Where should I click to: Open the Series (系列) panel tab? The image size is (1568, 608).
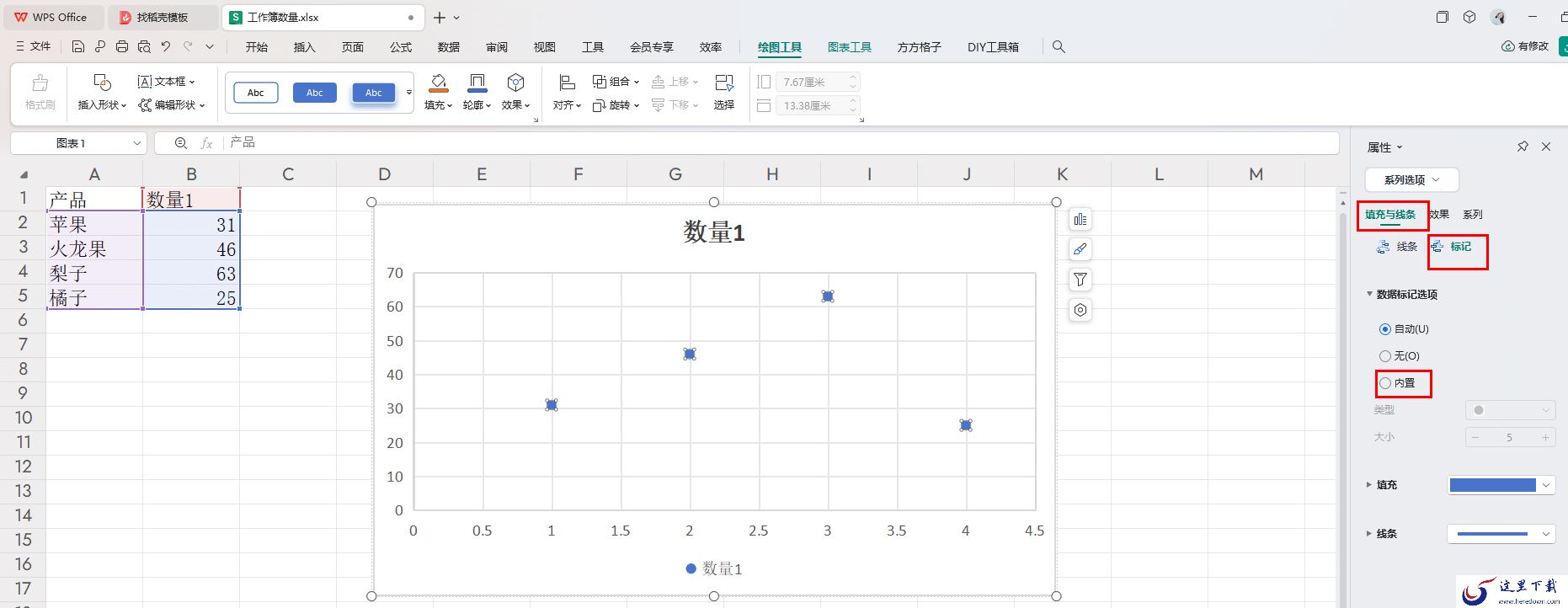coord(1473,215)
